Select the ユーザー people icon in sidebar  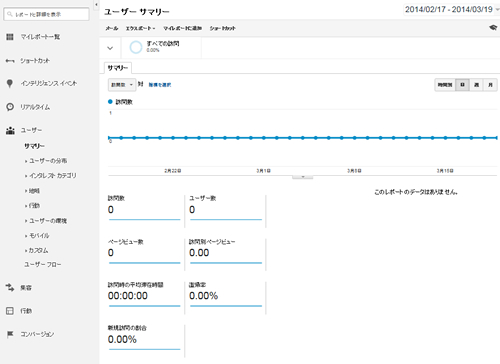pyautogui.click(x=10, y=130)
